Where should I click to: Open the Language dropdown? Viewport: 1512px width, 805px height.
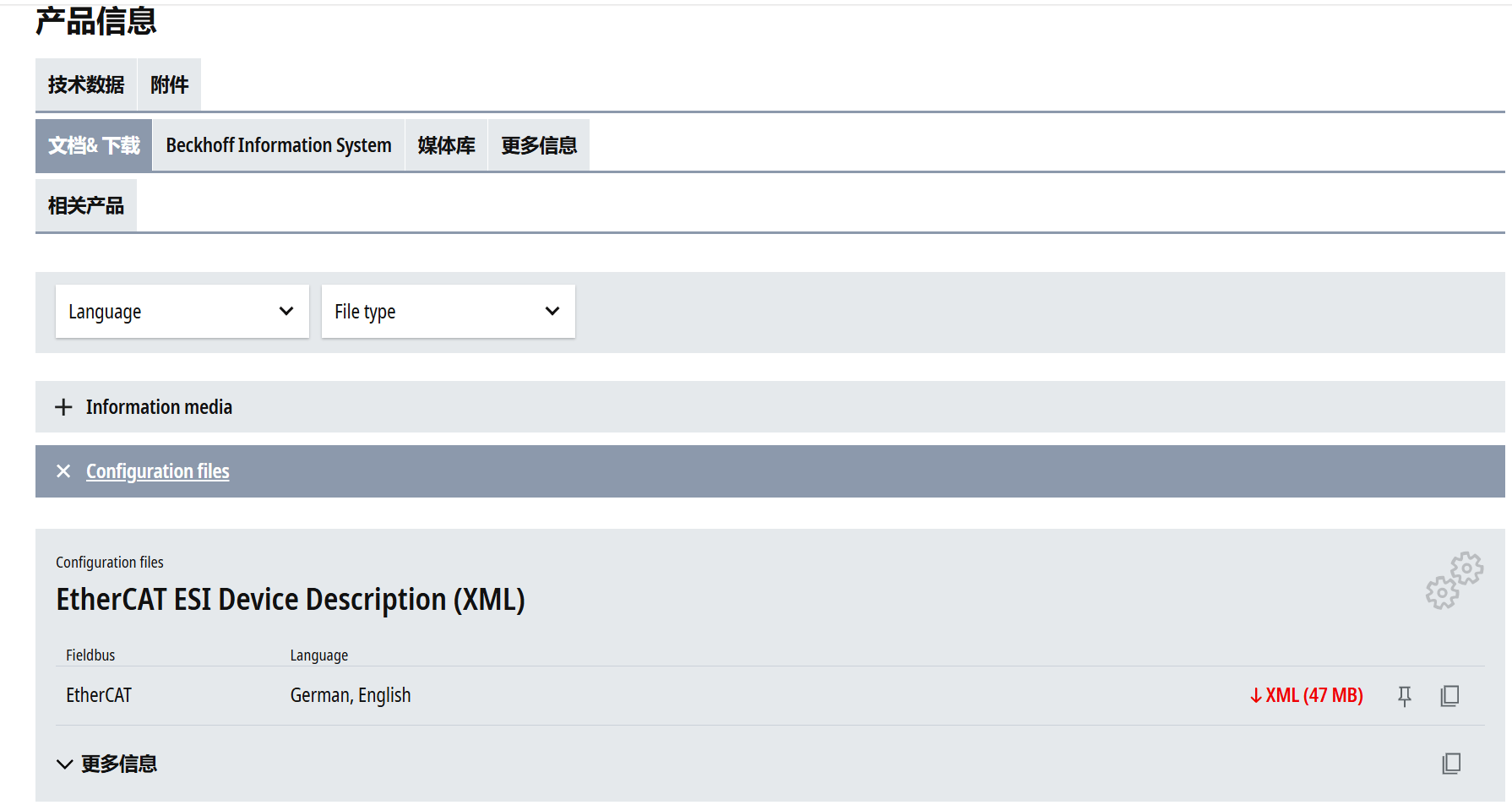182,312
